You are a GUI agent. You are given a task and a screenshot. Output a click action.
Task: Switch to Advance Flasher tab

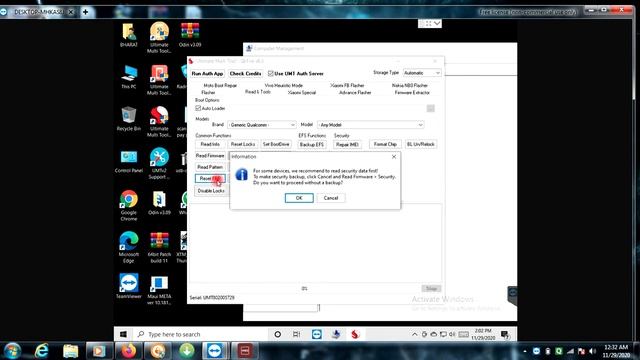(x=355, y=93)
